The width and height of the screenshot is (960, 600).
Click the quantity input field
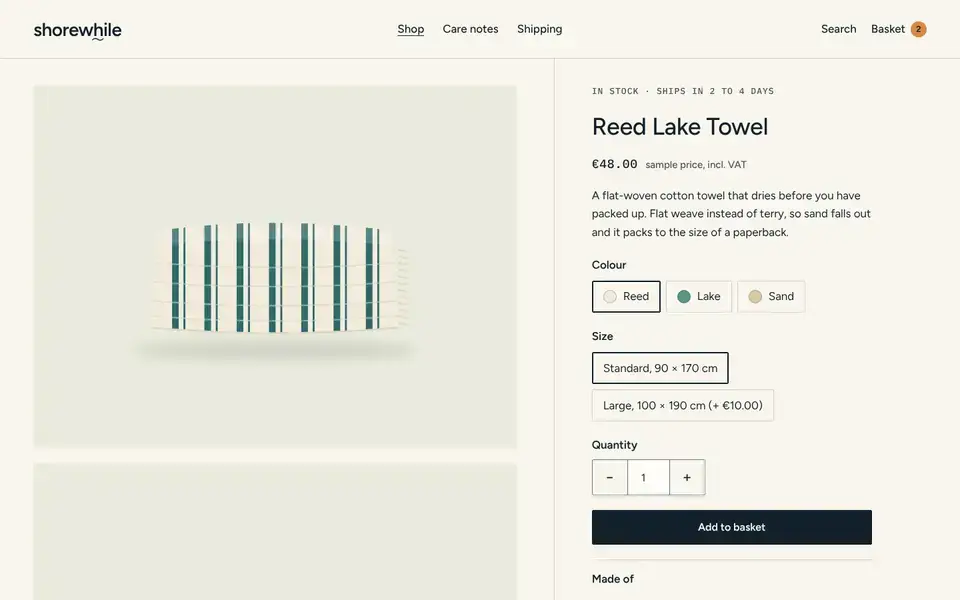coord(648,477)
